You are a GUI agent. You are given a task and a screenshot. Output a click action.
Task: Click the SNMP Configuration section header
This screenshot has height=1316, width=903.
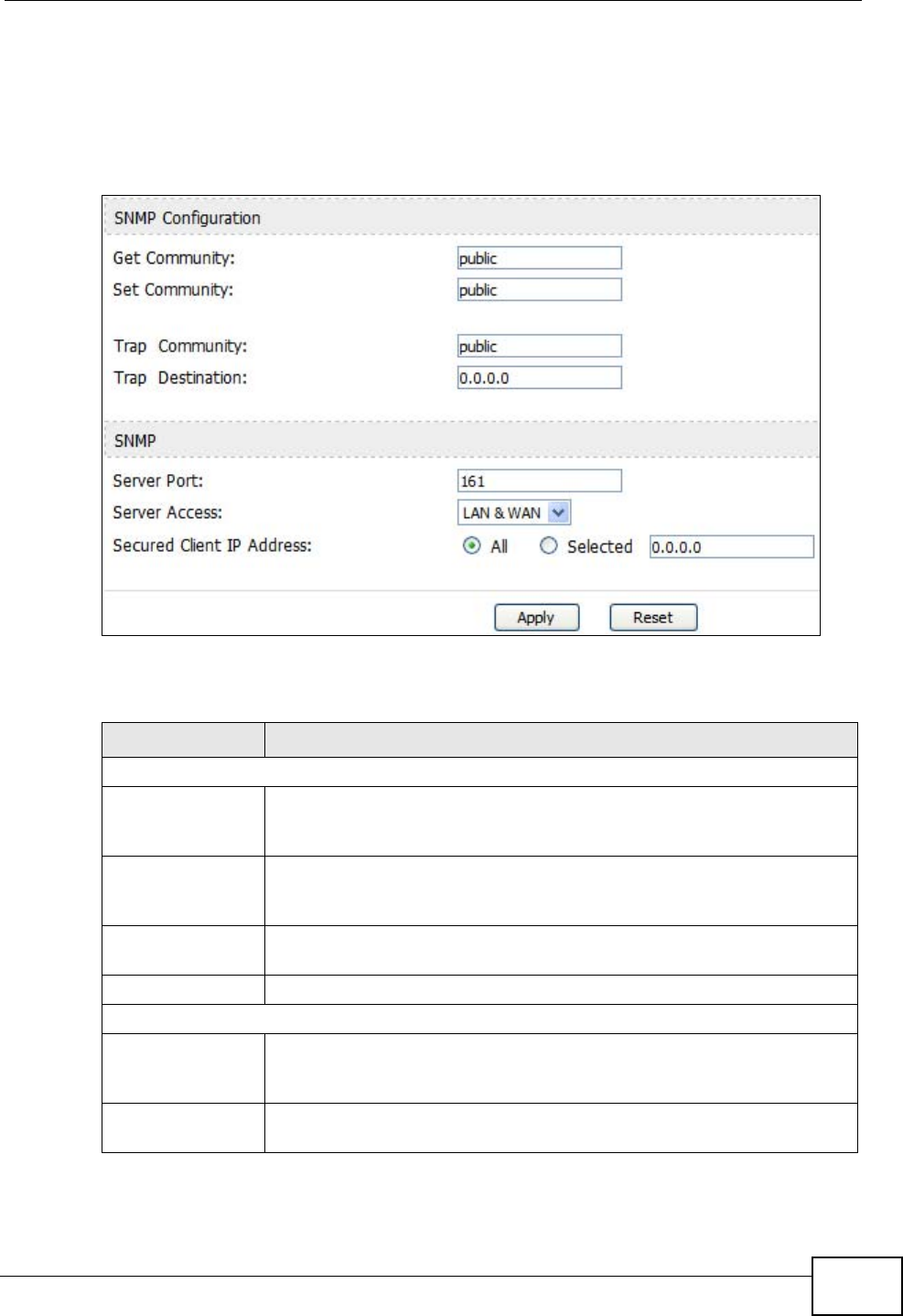pyautogui.click(x=461, y=218)
